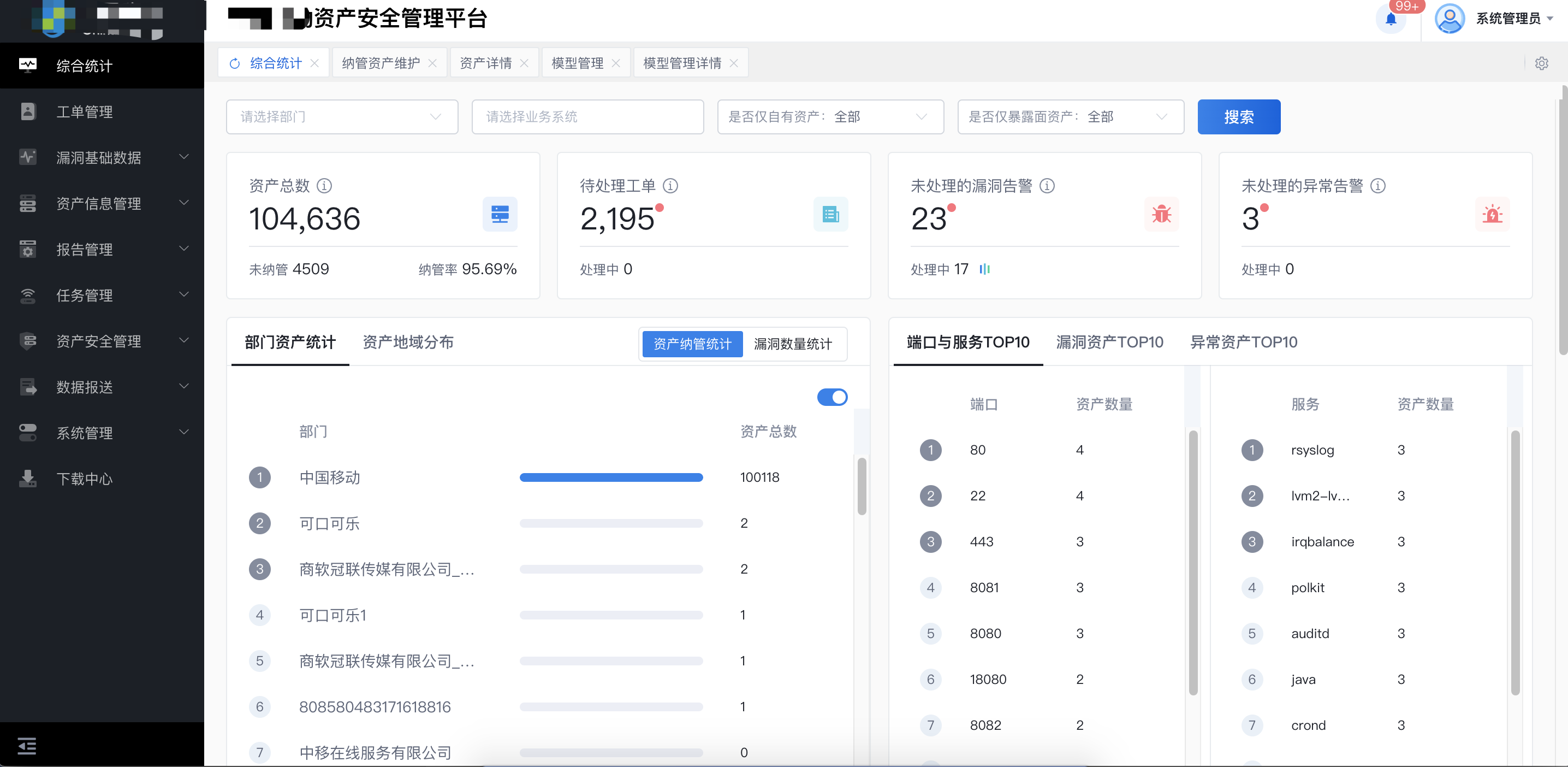The width and height of the screenshot is (1568, 767).
Task: Click the 任务管理 sidebar icon
Action: click(27, 296)
